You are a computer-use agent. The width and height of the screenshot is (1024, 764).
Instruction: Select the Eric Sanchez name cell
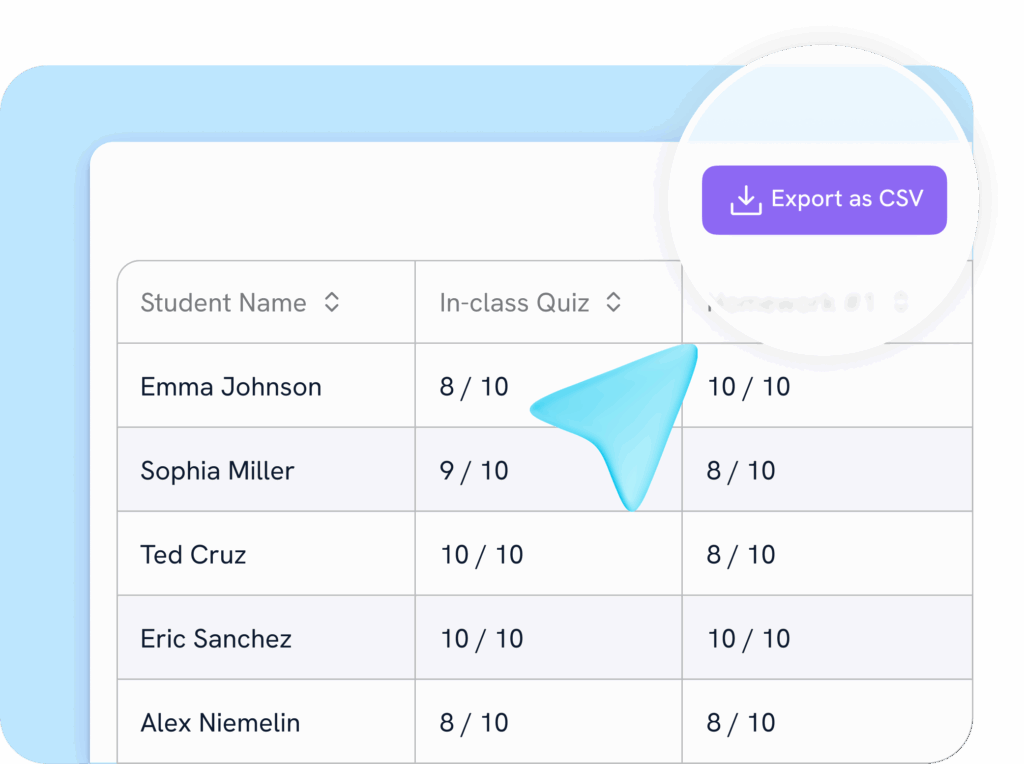pyautogui.click(x=216, y=639)
